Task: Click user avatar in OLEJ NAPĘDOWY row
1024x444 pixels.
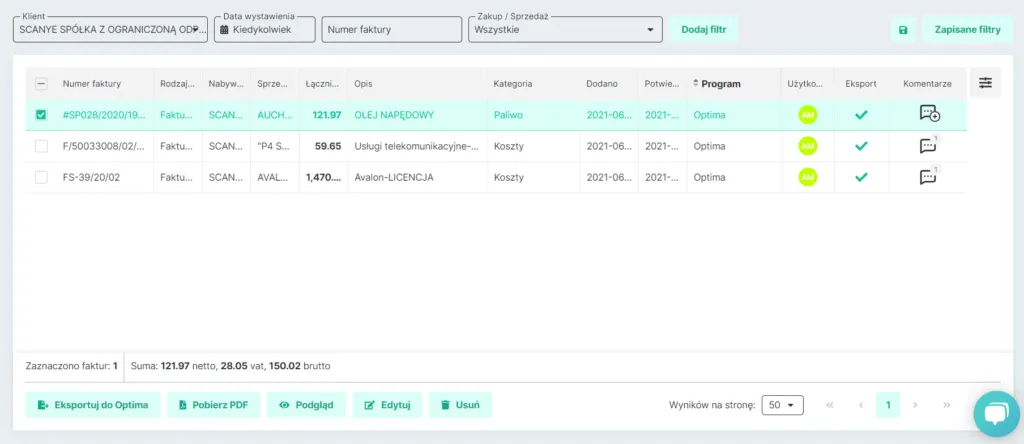Action: tap(808, 114)
